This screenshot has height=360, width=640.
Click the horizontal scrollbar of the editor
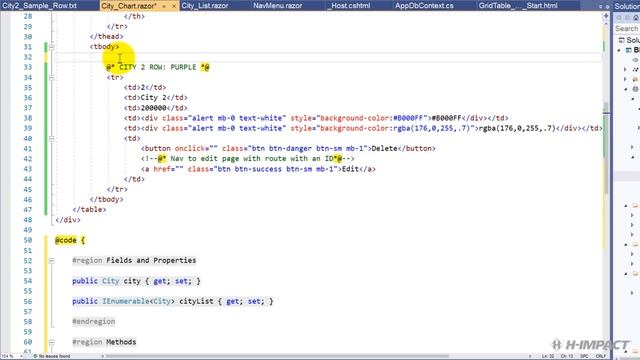(x=278, y=356)
